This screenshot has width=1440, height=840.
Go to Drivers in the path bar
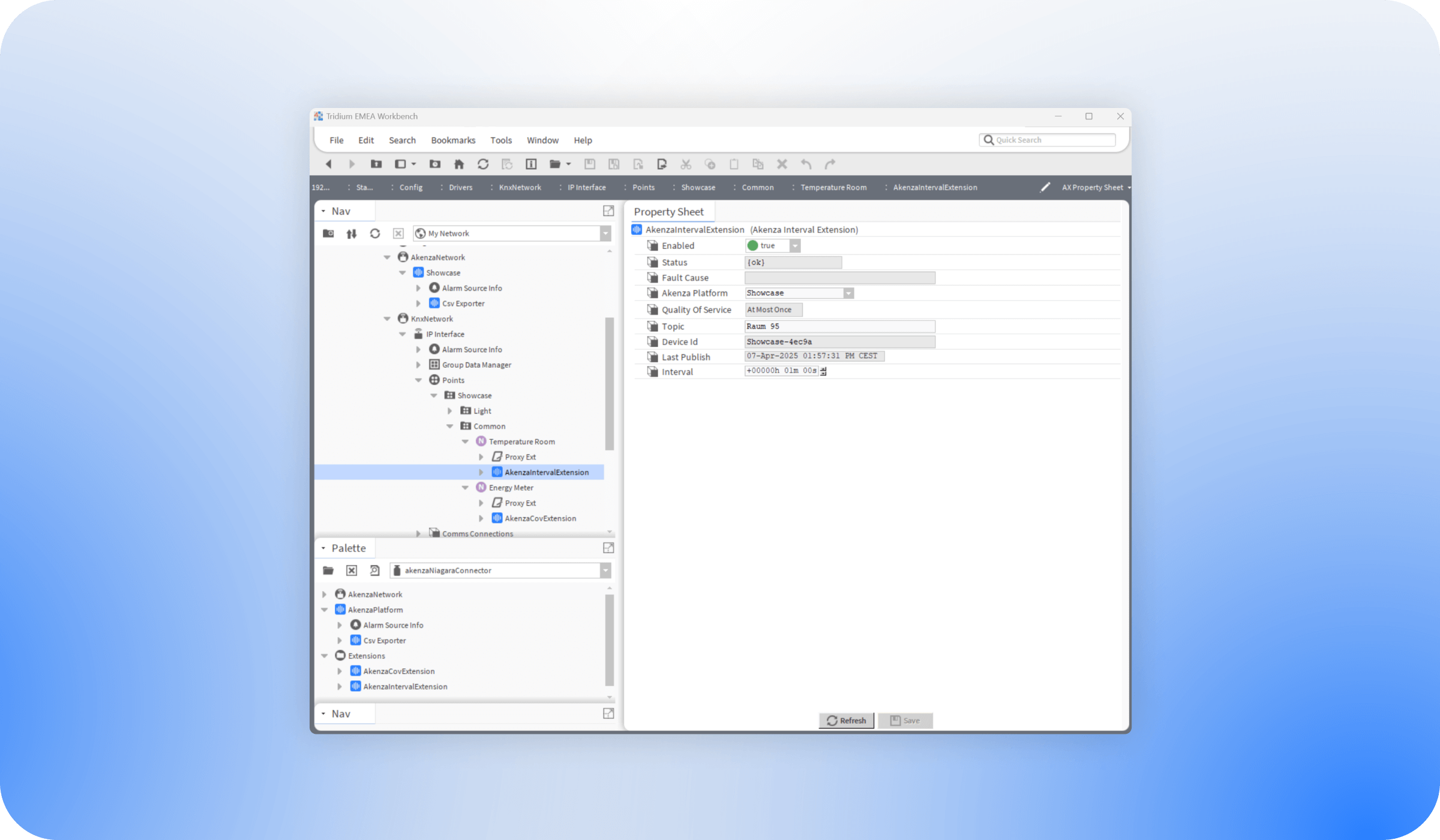[x=460, y=187]
